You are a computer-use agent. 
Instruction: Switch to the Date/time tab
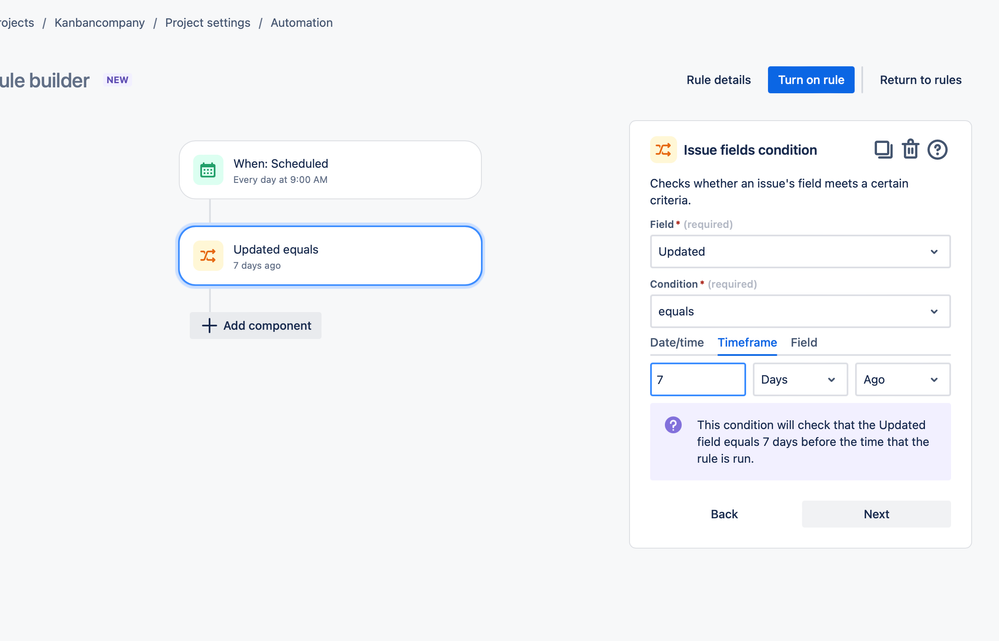pos(677,343)
